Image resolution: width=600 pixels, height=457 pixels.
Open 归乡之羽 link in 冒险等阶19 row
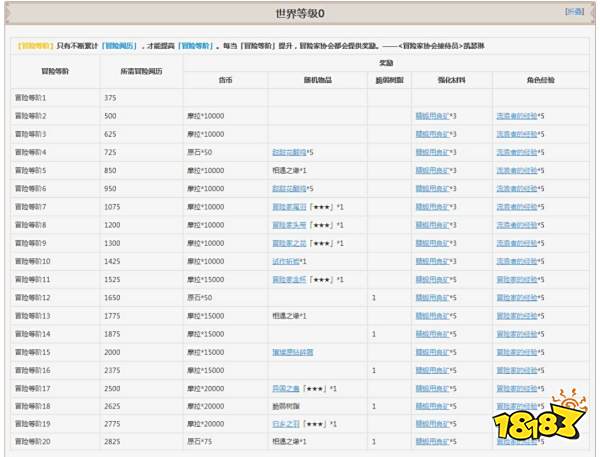click(x=287, y=424)
